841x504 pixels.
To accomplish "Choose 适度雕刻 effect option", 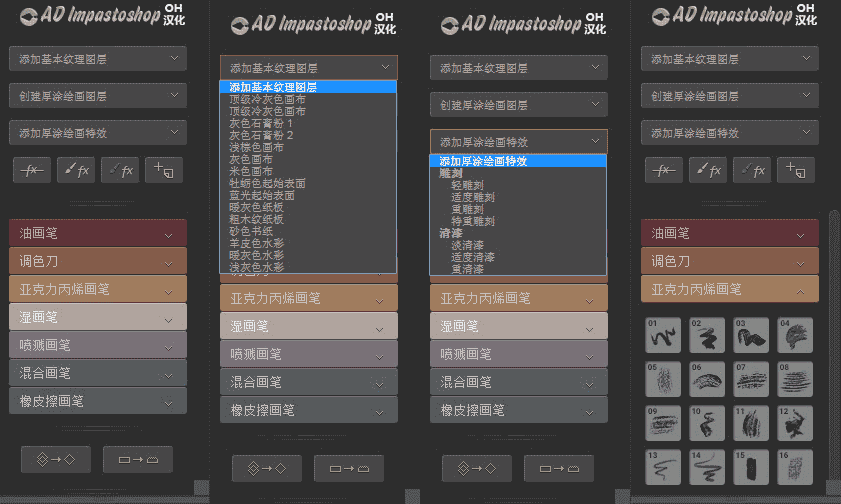I will (x=473, y=197).
